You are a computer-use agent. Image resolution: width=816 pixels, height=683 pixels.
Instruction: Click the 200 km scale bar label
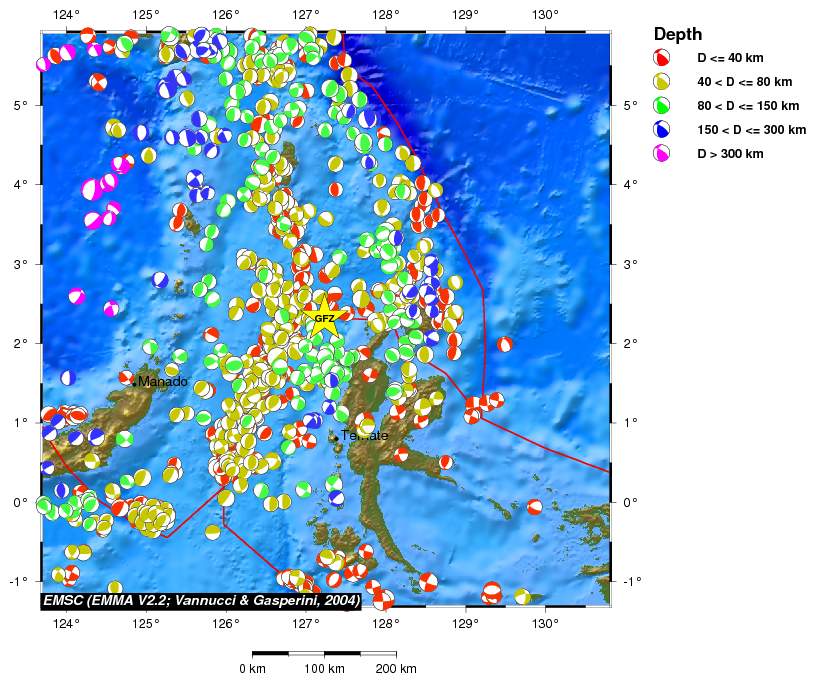point(395,668)
